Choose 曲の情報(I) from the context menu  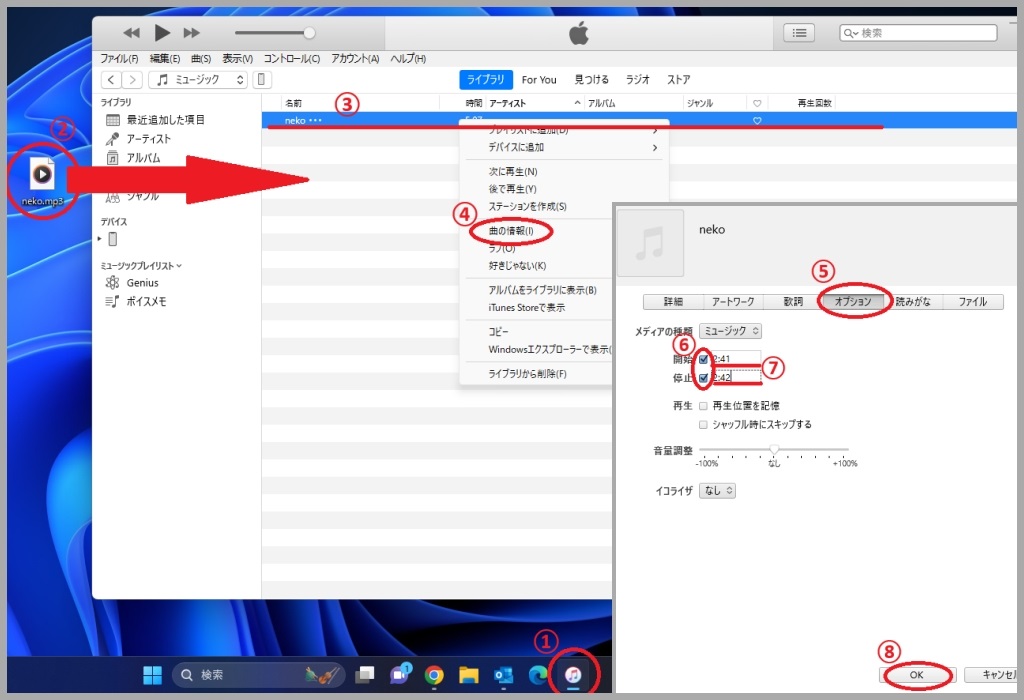(511, 231)
